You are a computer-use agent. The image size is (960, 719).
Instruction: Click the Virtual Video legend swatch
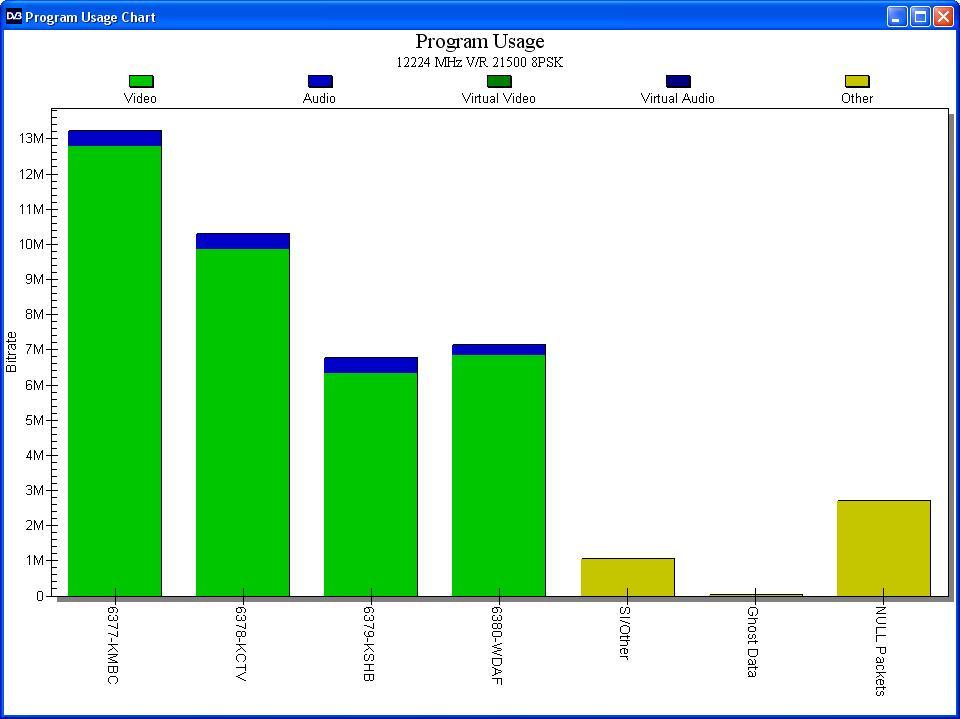tap(499, 81)
